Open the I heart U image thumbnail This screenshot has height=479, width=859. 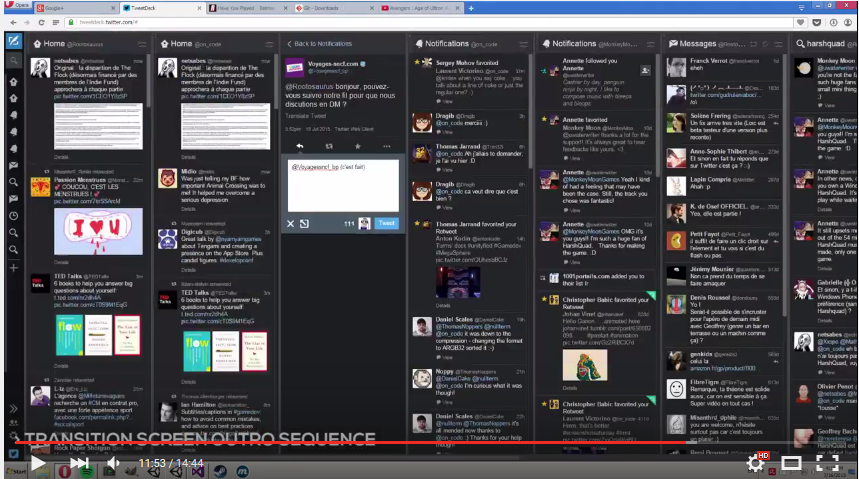tap(98, 231)
